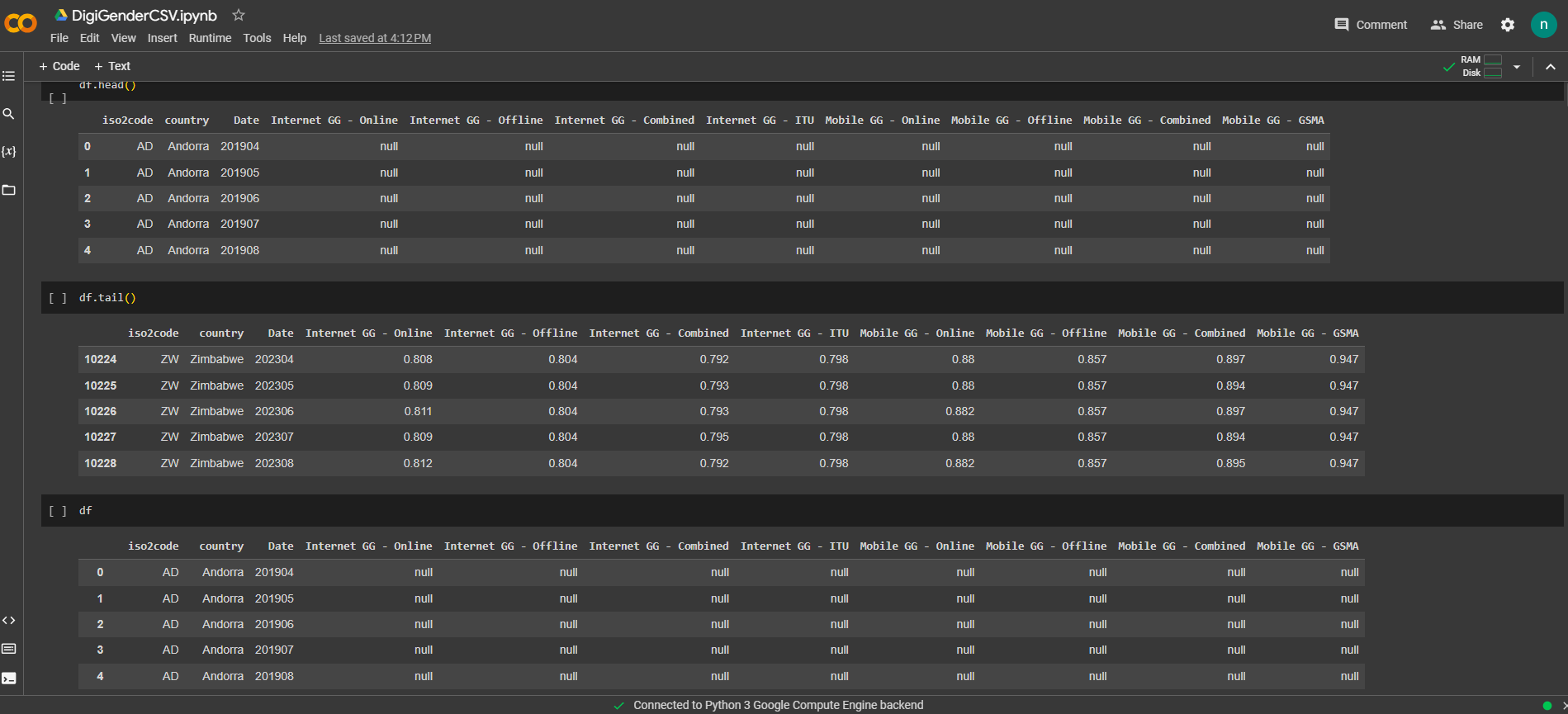Viewport: 1568px width, 714px height.
Task: Open the Comment button
Action: [1371, 25]
